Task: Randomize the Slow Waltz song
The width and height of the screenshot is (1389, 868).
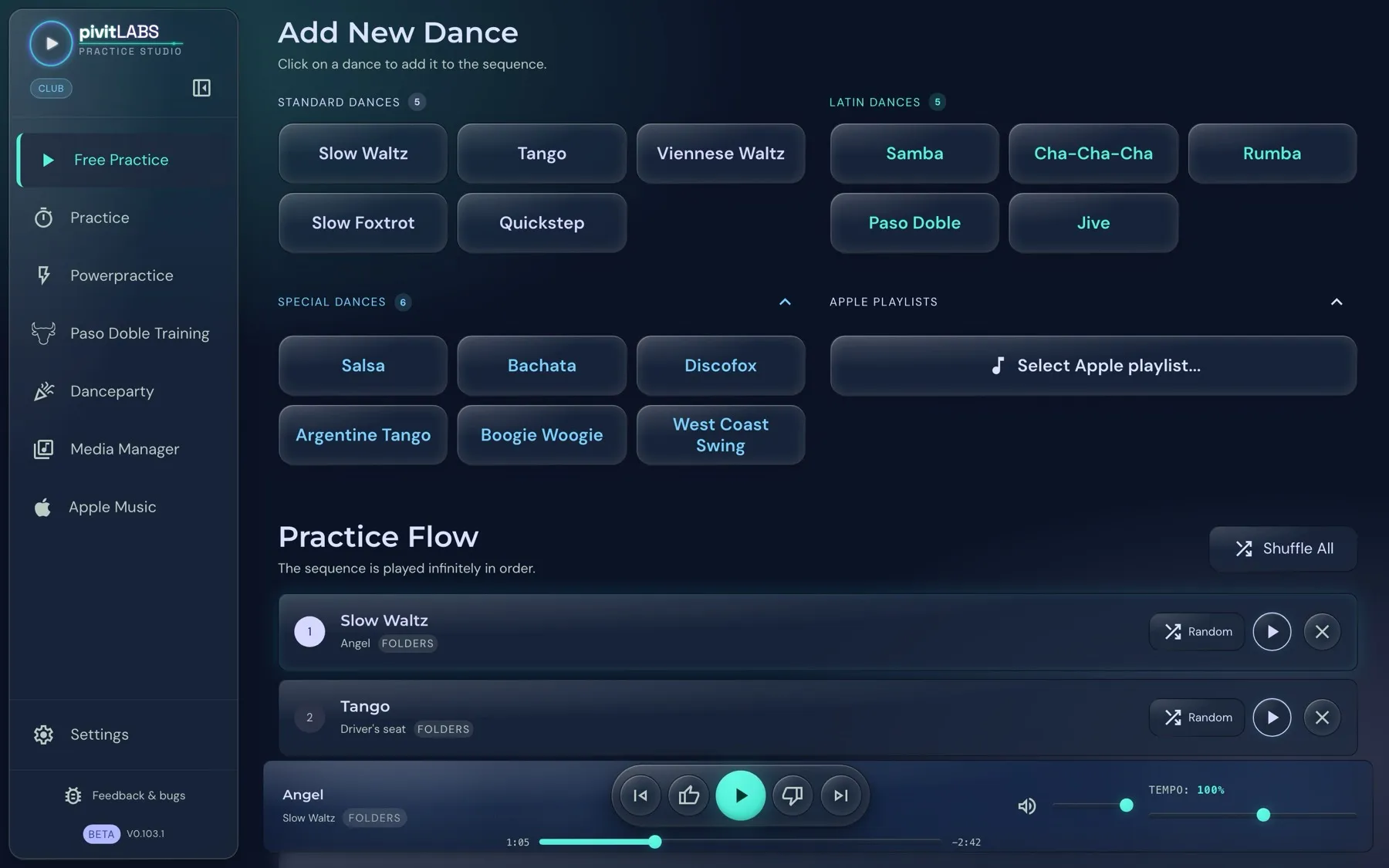Action: tap(1197, 632)
